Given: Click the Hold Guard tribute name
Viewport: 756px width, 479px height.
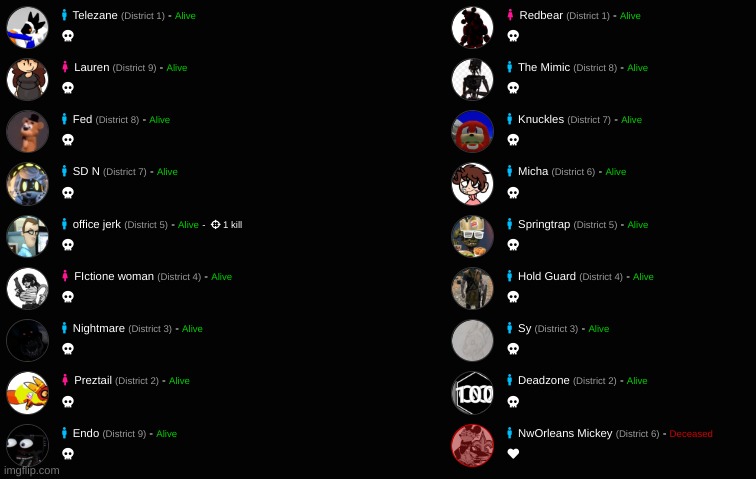Looking at the screenshot, I should (547, 276).
